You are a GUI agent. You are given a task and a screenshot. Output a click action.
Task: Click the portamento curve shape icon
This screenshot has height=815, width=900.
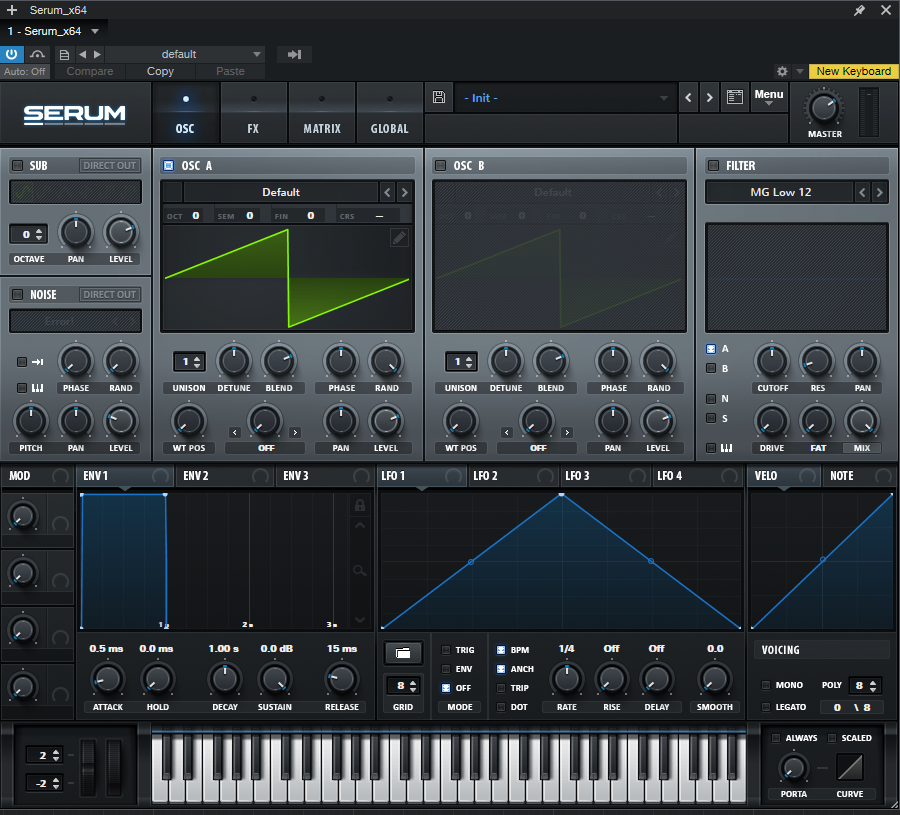coord(849,767)
